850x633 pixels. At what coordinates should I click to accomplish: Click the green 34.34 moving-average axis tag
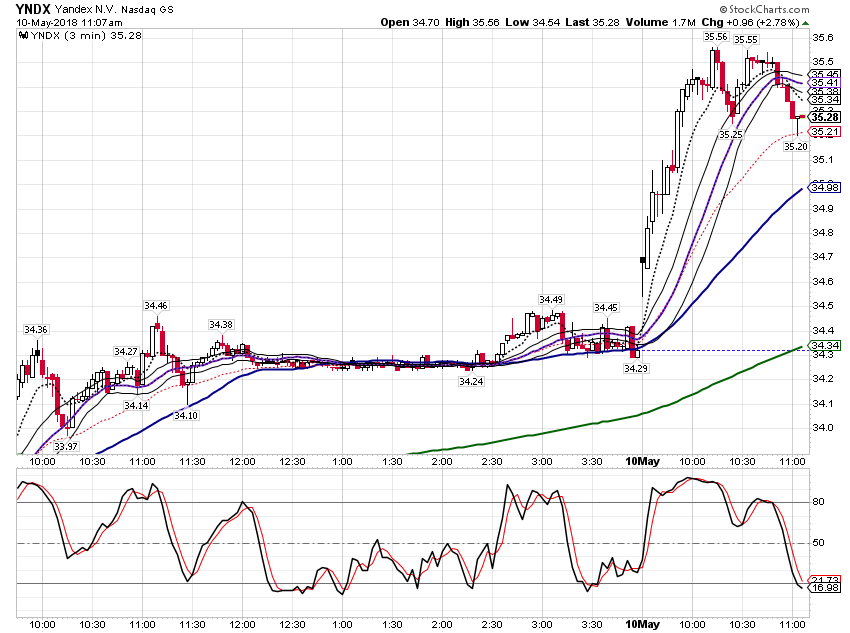tap(825, 345)
